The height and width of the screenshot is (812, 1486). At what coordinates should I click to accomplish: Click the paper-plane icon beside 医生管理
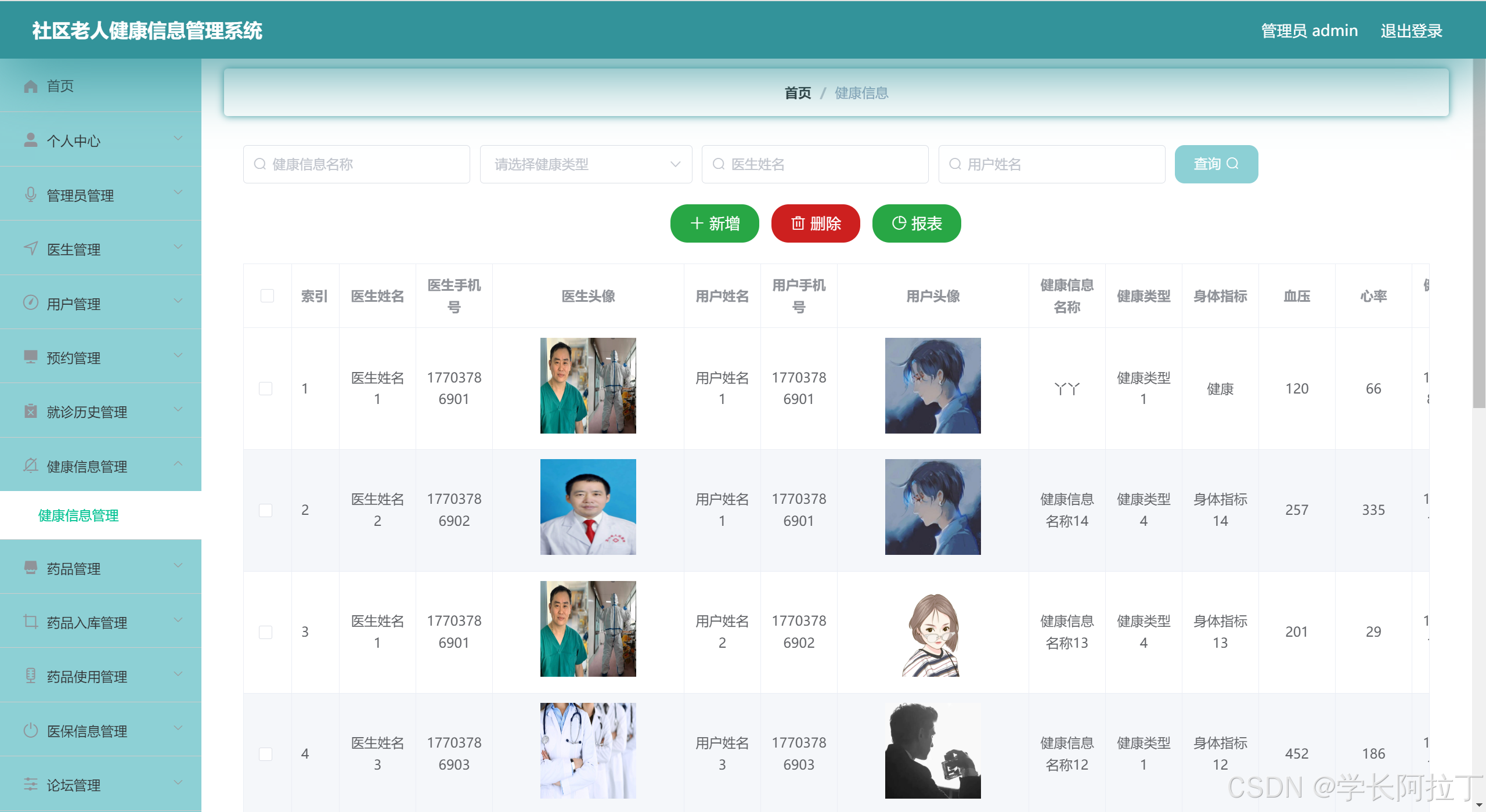click(31, 249)
